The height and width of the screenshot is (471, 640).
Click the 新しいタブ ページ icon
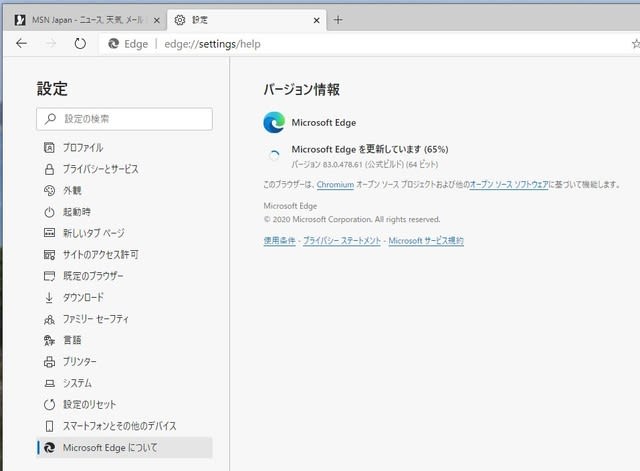[49, 233]
